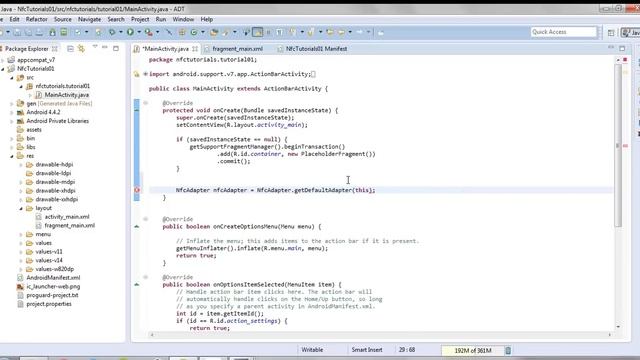Toggle Show Whitespace Characters button
This screenshot has width=640, height=360.
coord(279,32)
